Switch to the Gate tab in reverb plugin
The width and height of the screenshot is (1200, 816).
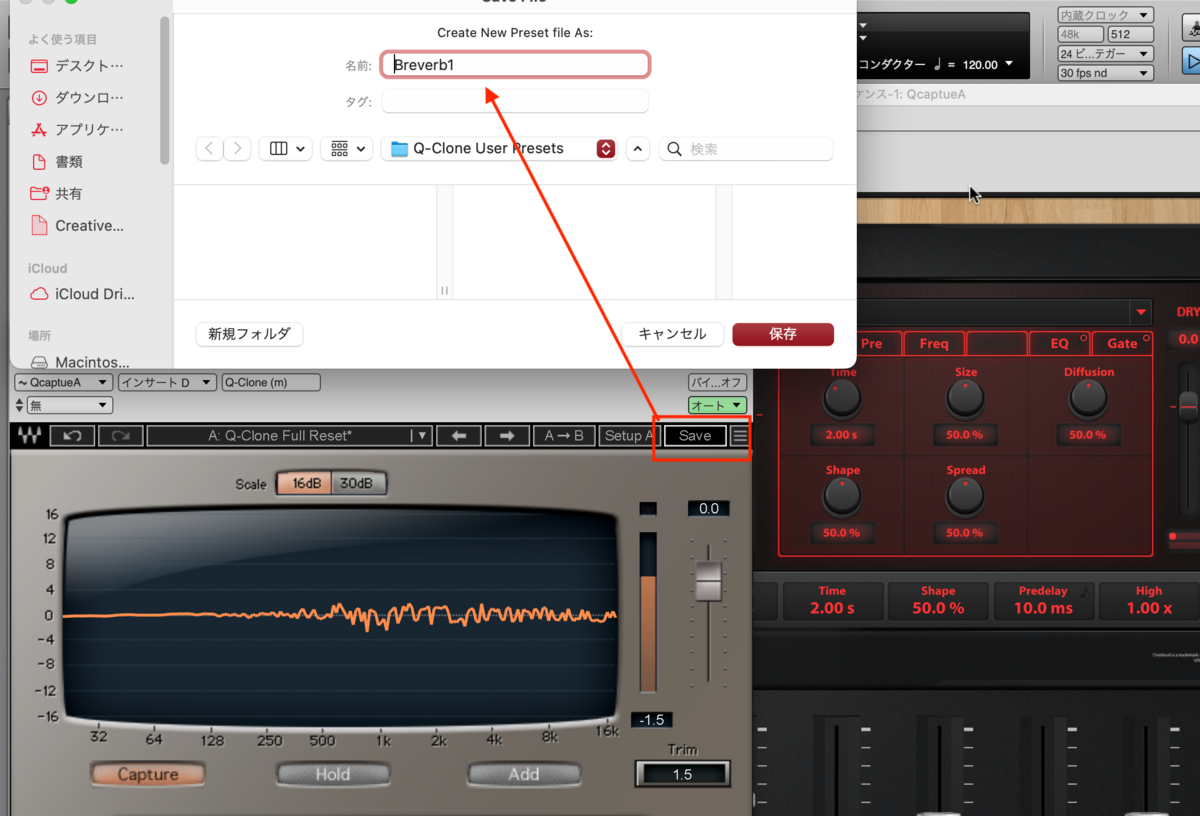click(x=1122, y=343)
